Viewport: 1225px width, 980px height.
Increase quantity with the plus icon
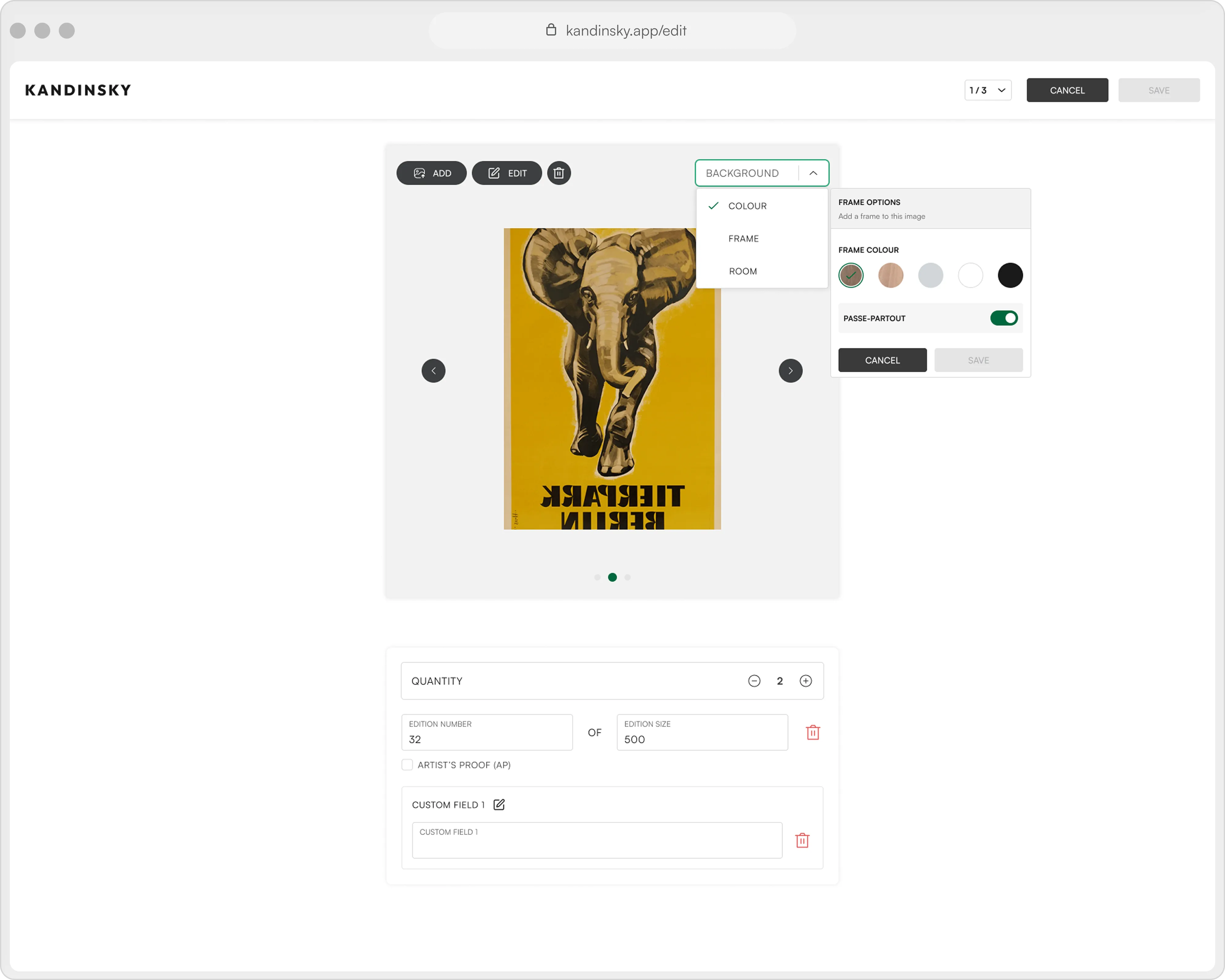click(x=805, y=680)
